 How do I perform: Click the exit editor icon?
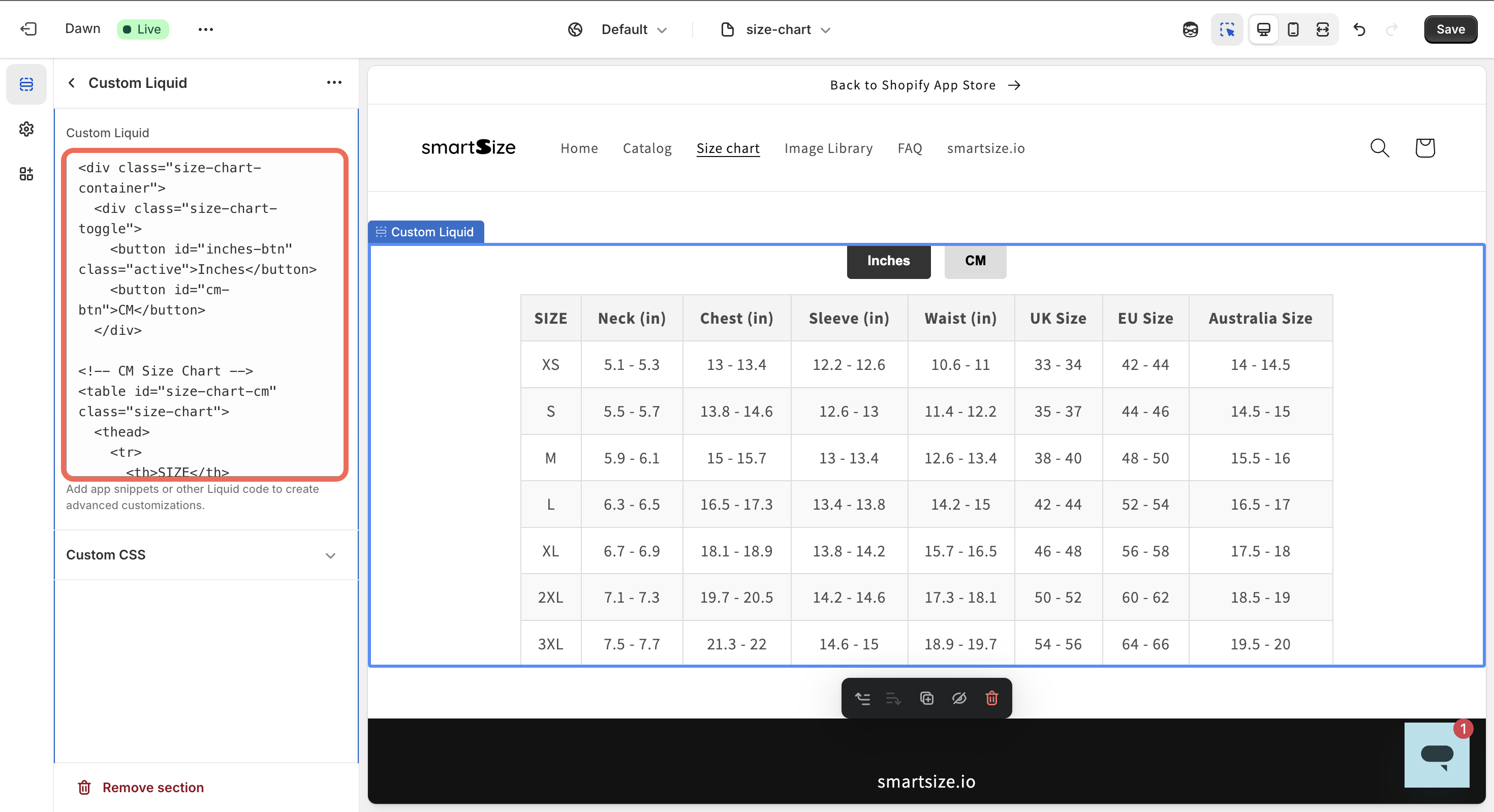[28, 29]
